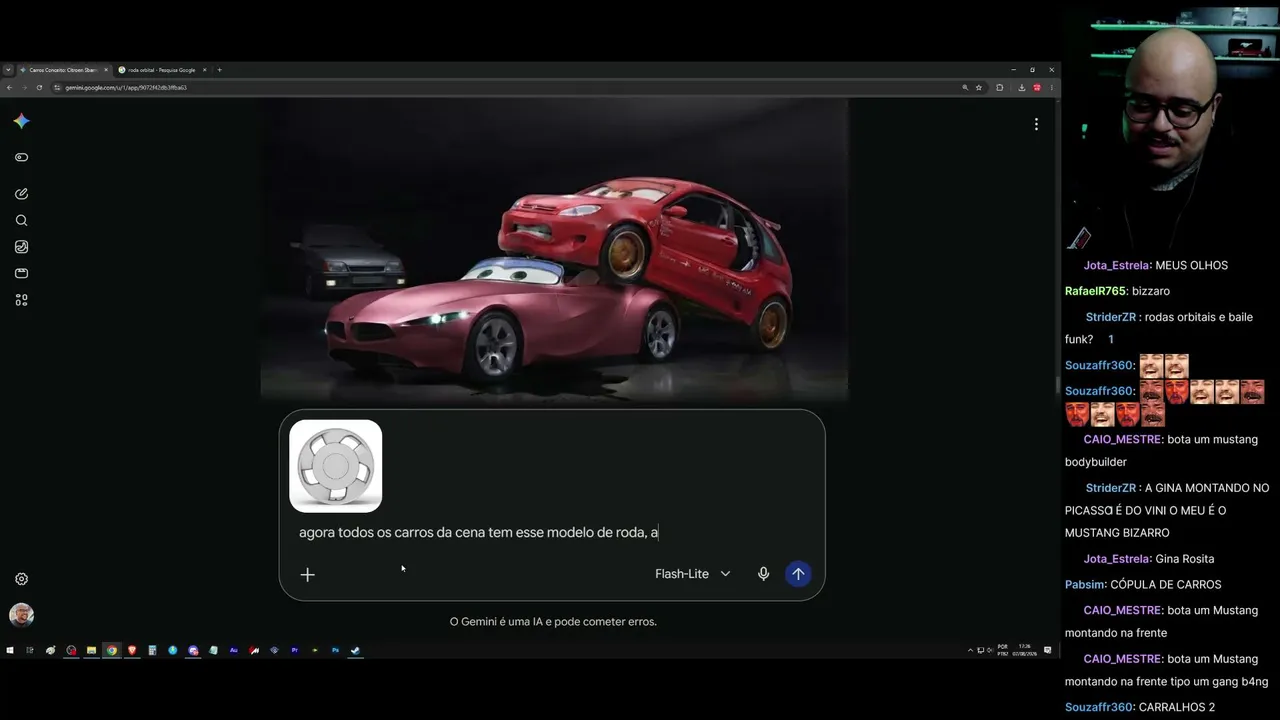
Task: Switch to the roda orbital Google tab
Action: pos(161,70)
